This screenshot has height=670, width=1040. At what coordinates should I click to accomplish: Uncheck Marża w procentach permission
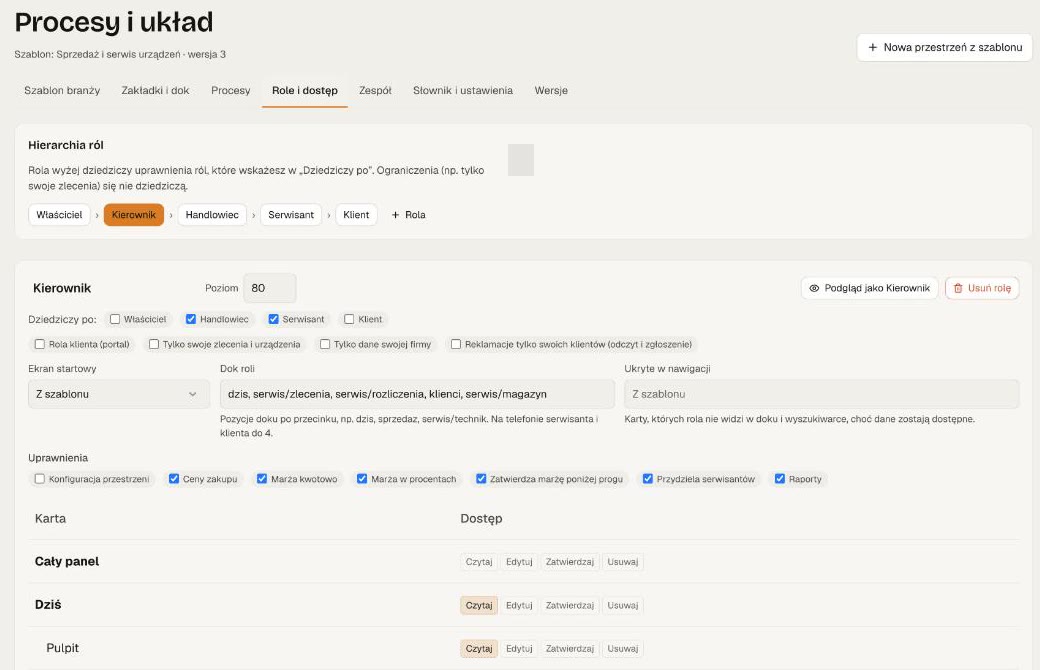point(362,479)
